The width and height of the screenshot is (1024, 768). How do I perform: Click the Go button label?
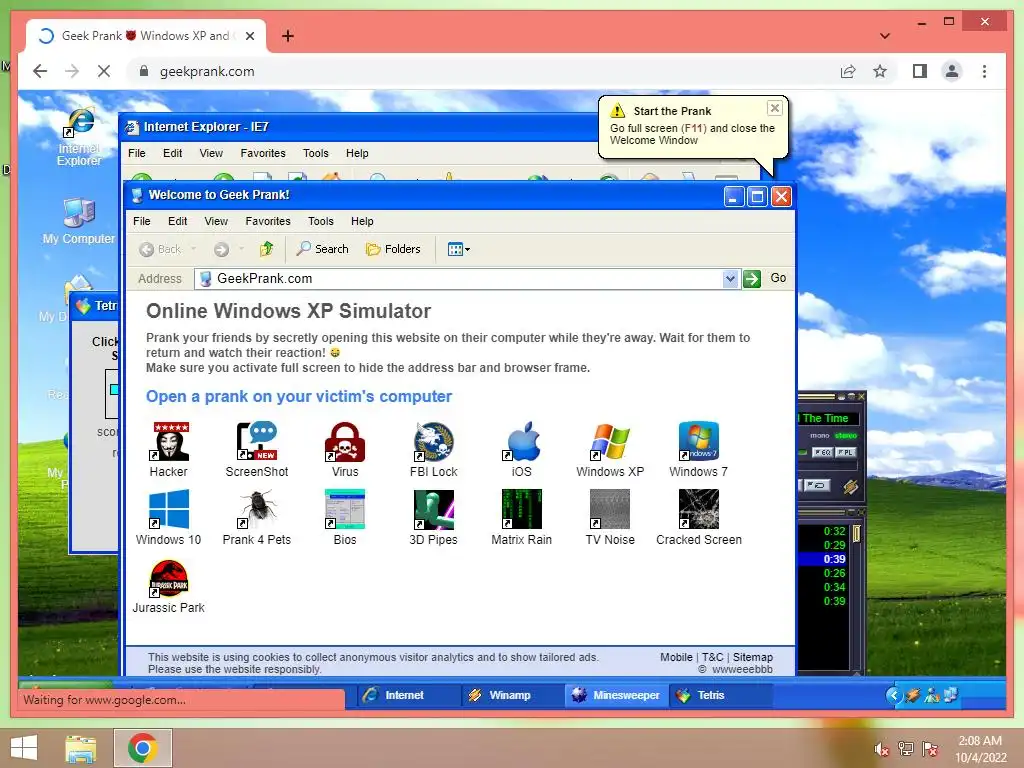[x=778, y=278]
